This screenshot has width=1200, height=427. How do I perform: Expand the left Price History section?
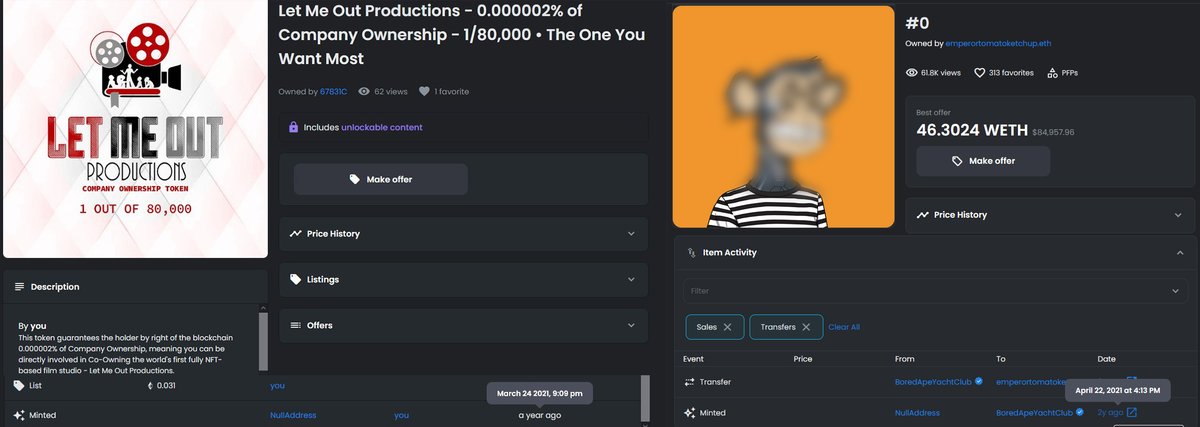(x=464, y=233)
